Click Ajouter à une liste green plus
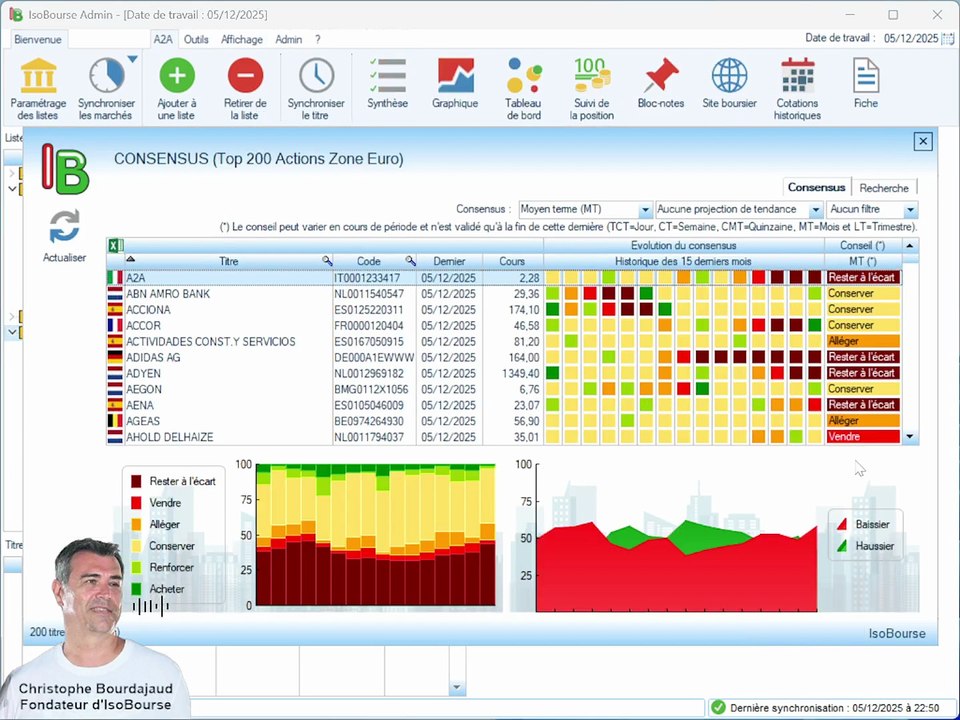 tap(176, 76)
